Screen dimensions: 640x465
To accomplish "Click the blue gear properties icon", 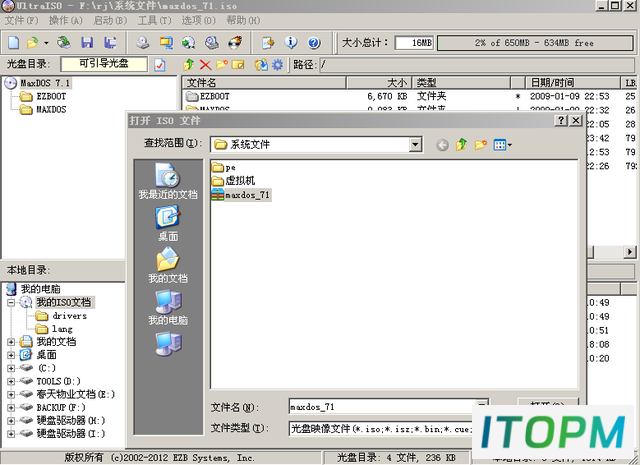I will (277, 65).
